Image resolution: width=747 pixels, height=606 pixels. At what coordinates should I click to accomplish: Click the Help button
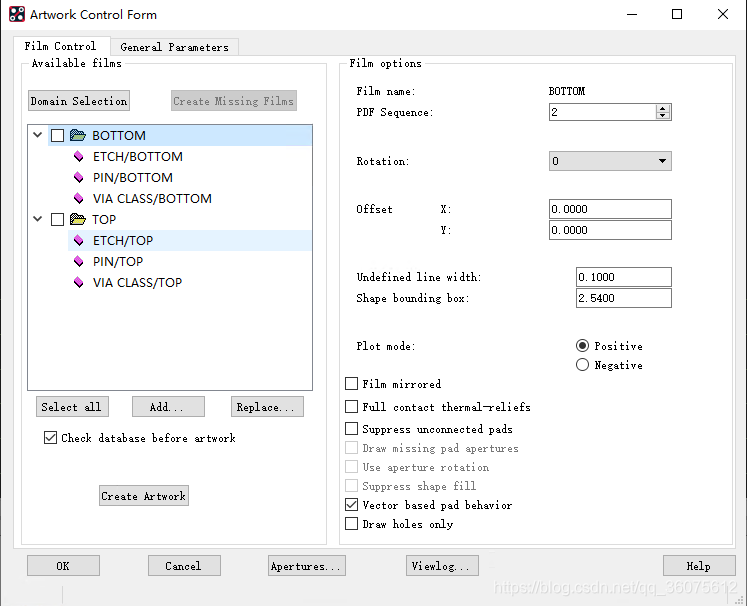coord(699,566)
